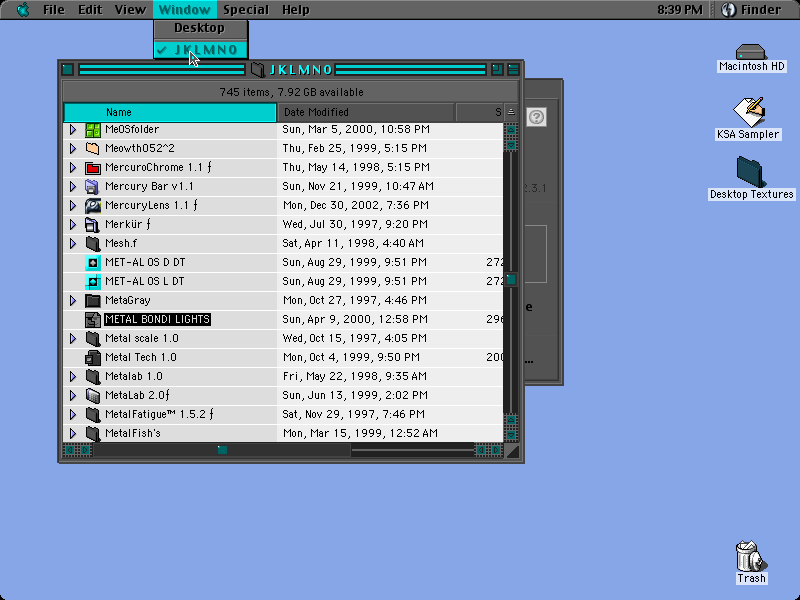Expand the MeOSfolder disclosure triangle
This screenshot has width=800, height=600.
[73, 130]
